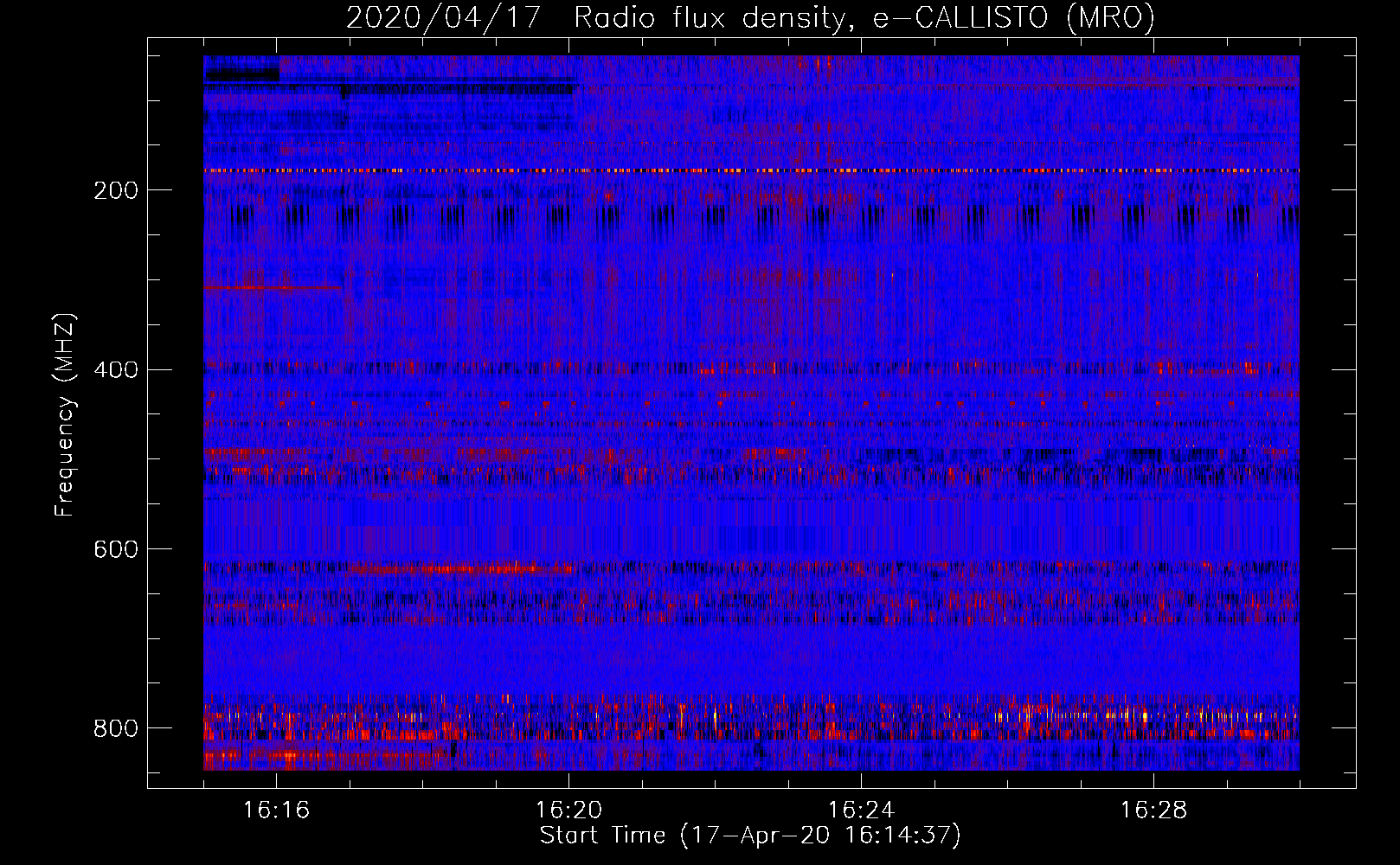Click the 800 frequency tick label
The height and width of the screenshot is (865, 1400).
116,729
